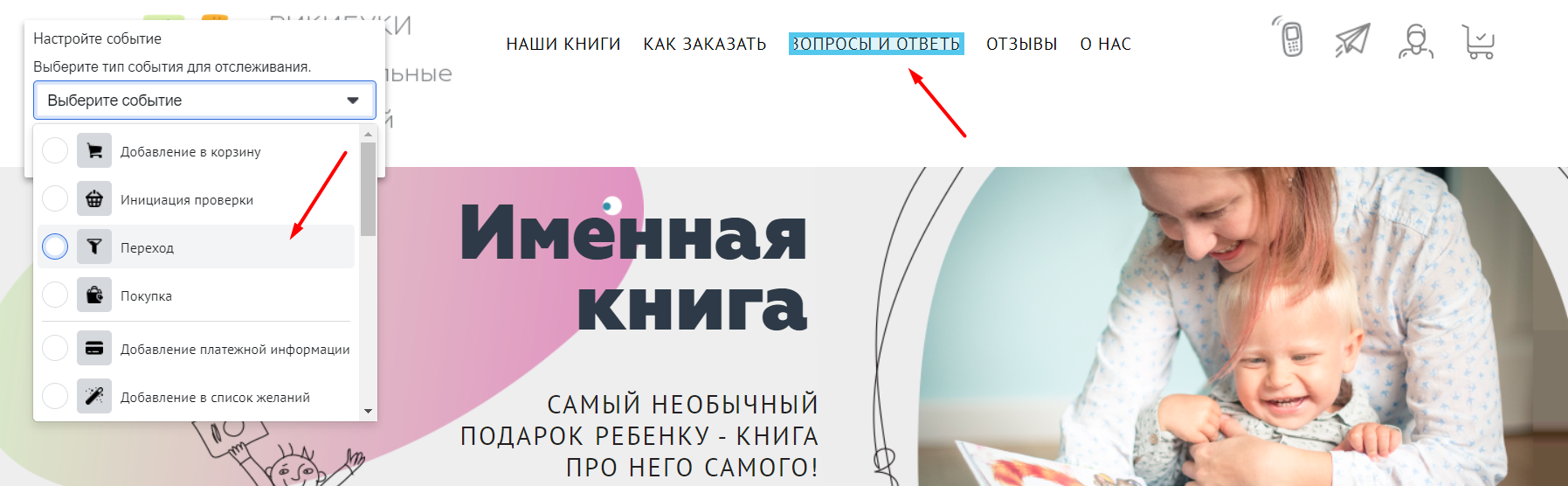
Task: Open the НАШИ КНИГИ menu item
Action: 563,45
